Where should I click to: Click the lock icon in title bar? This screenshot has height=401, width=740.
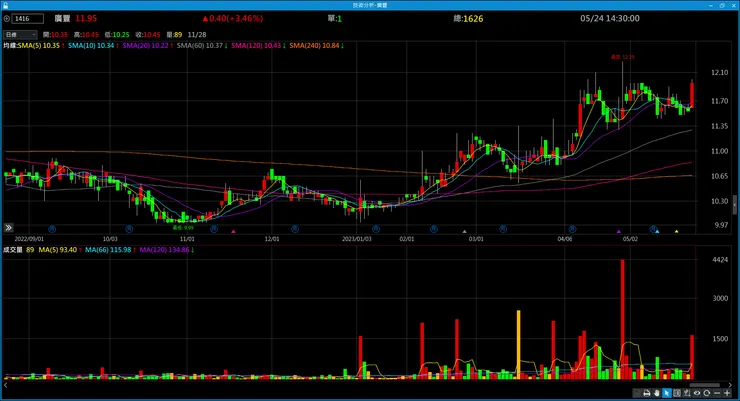click(5, 5)
